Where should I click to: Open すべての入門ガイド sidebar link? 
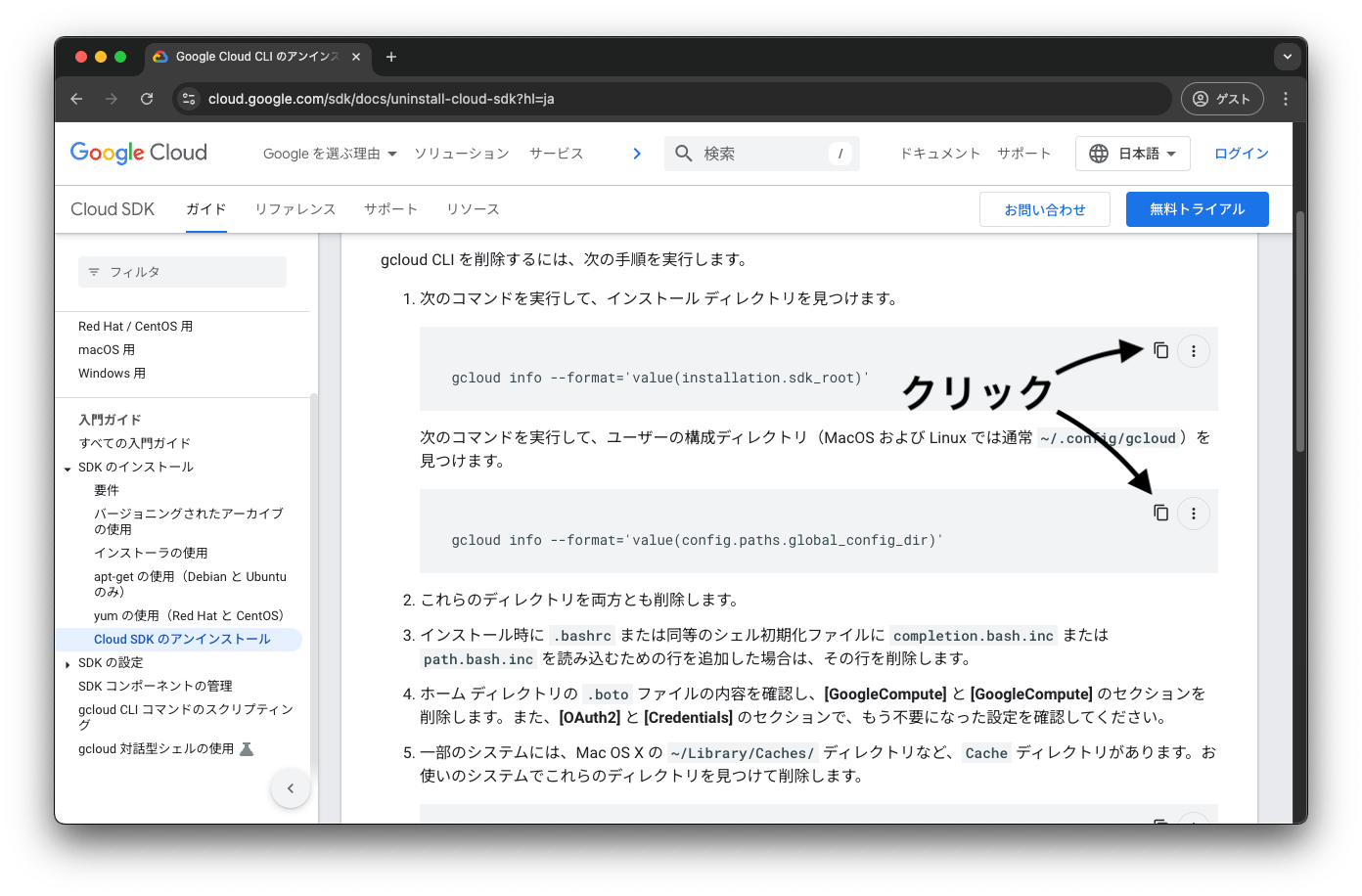(x=134, y=443)
